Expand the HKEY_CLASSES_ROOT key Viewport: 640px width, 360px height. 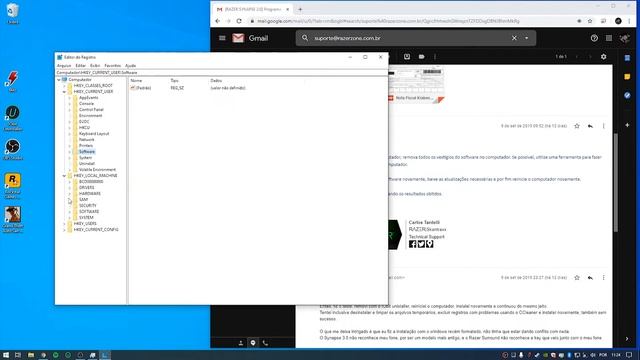(64, 86)
